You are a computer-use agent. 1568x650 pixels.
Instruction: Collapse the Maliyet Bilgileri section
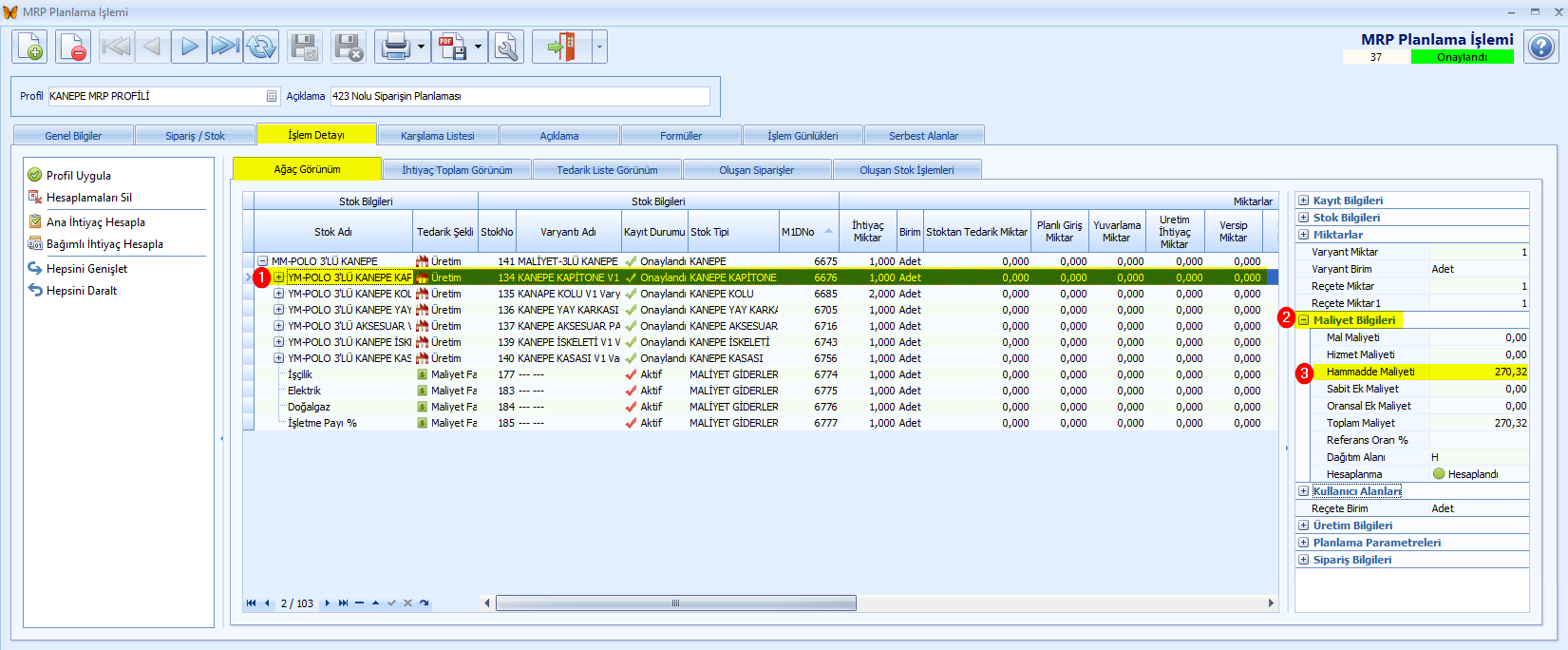[1304, 320]
